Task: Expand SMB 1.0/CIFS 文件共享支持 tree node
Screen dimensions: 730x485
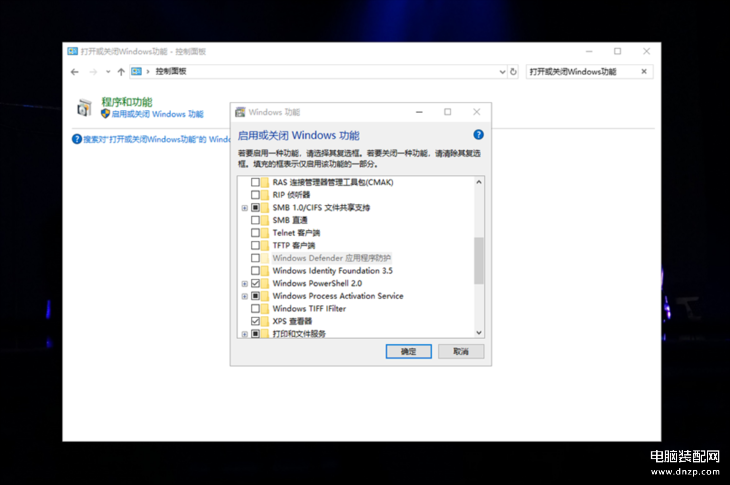Action: coord(244,208)
